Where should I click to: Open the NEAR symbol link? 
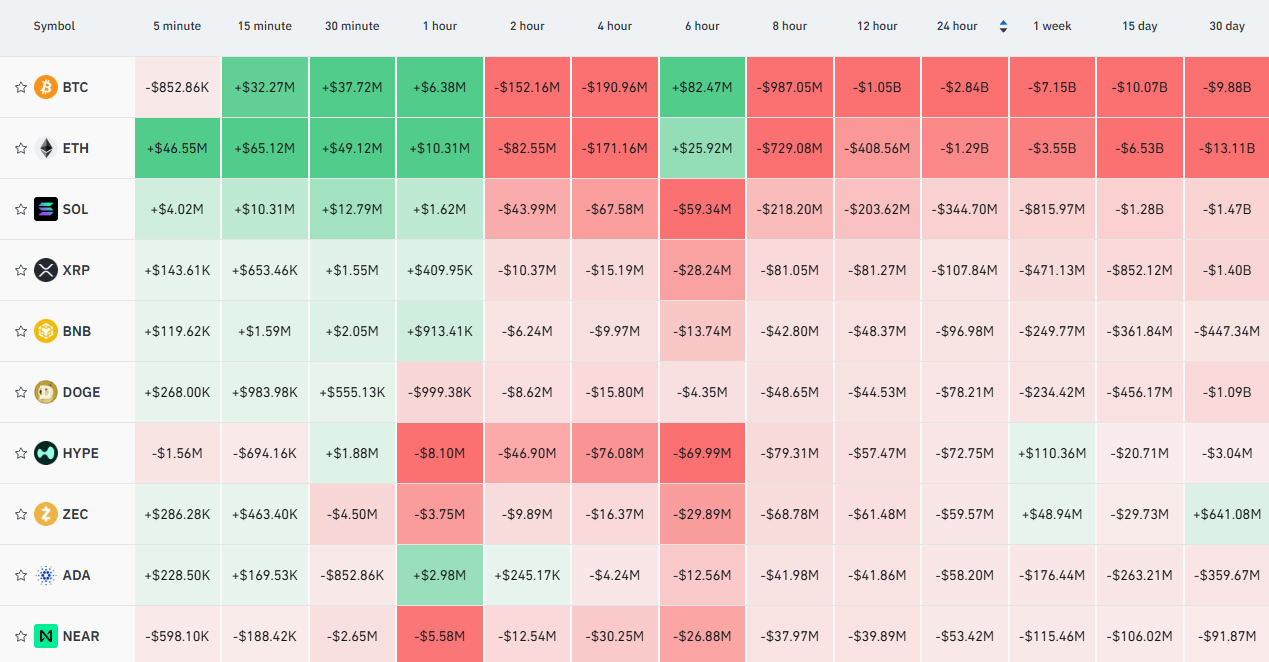[83, 636]
